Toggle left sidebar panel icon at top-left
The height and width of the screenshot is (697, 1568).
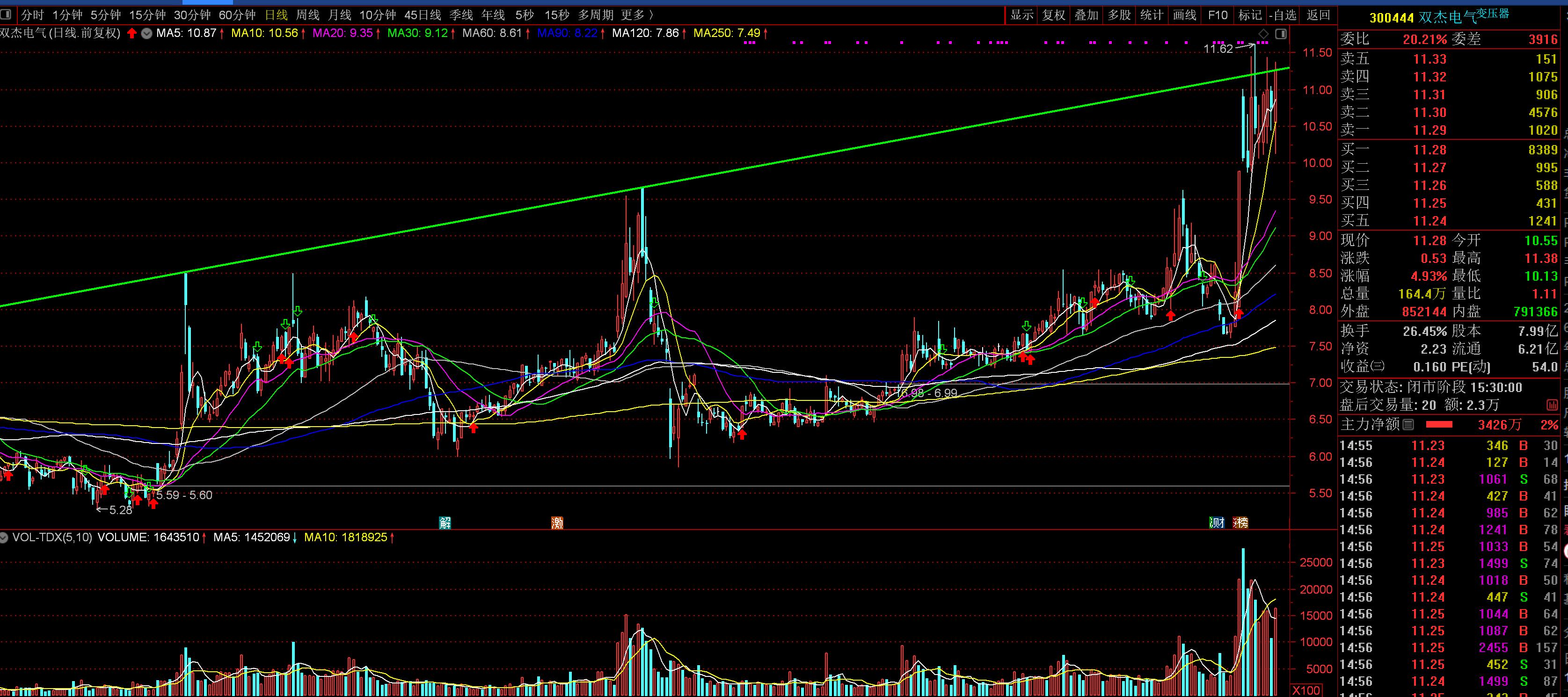coord(6,15)
